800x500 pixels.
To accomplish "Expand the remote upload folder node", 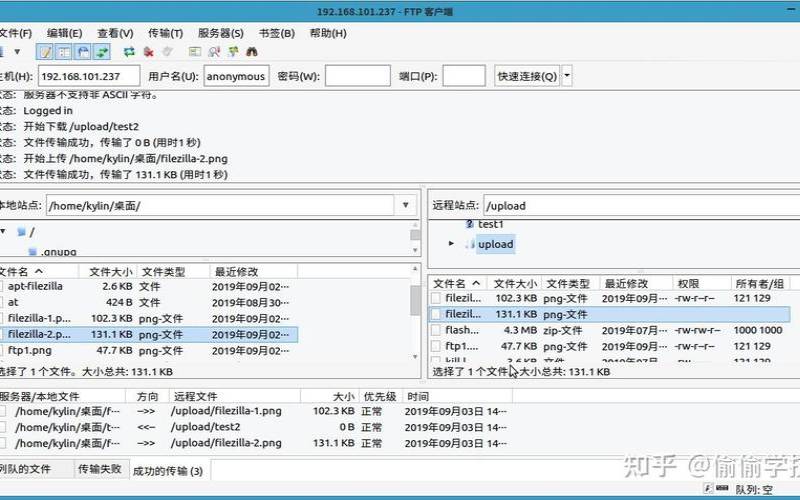I will [451, 243].
